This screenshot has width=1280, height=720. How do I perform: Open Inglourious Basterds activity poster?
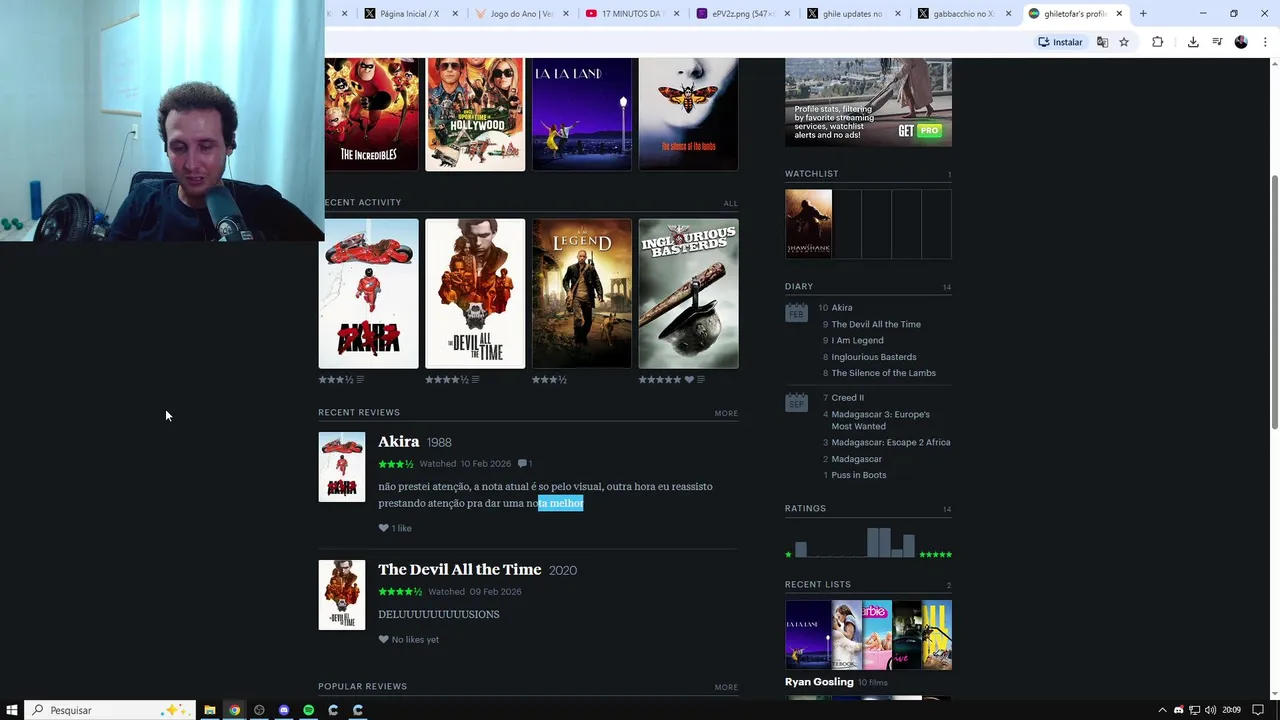(x=689, y=294)
